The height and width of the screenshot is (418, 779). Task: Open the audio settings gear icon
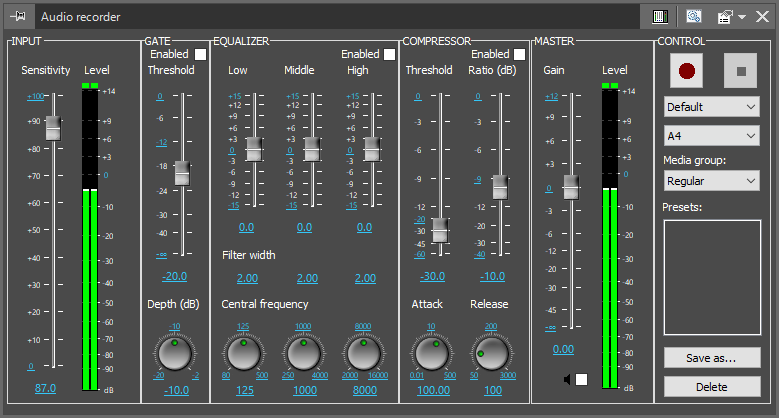coord(694,16)
